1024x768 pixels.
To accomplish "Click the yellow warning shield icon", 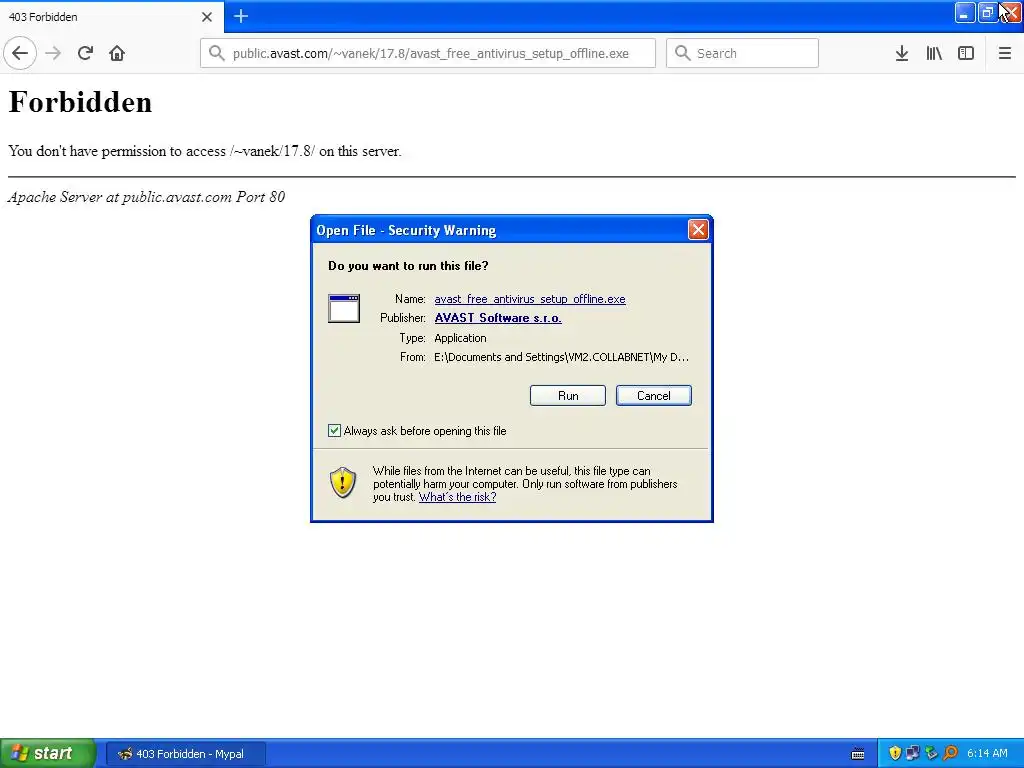I will click(x=343, y=483).
